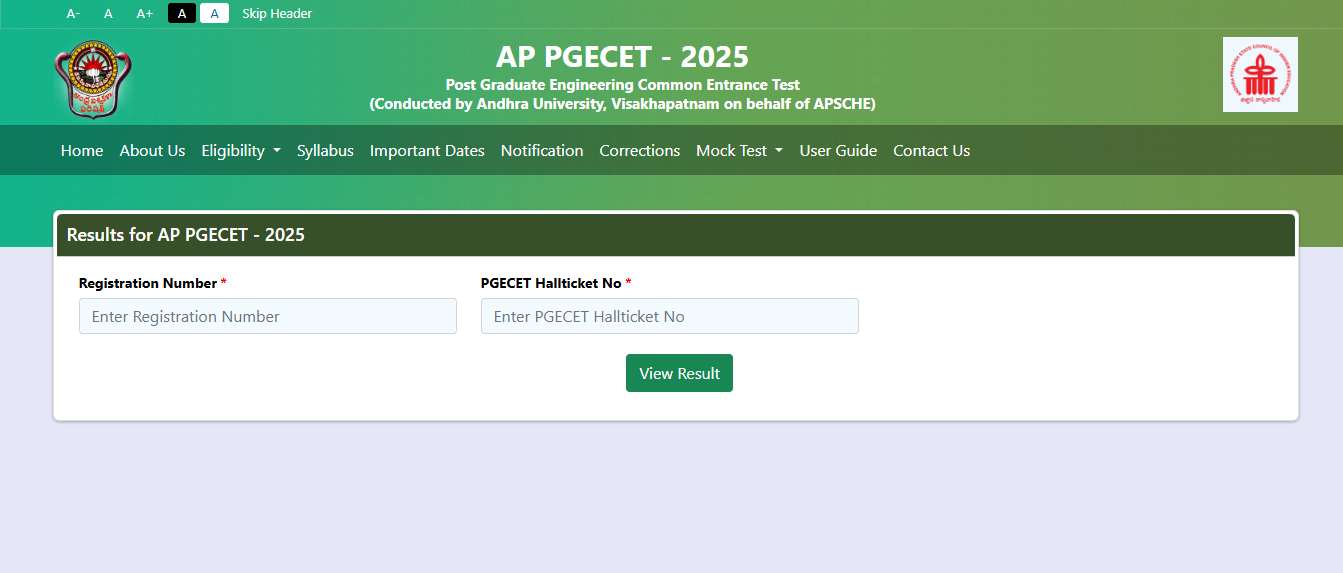Click the APSCHE council logo
The image size is (1343, 573).
click(x=1260, y=75)
